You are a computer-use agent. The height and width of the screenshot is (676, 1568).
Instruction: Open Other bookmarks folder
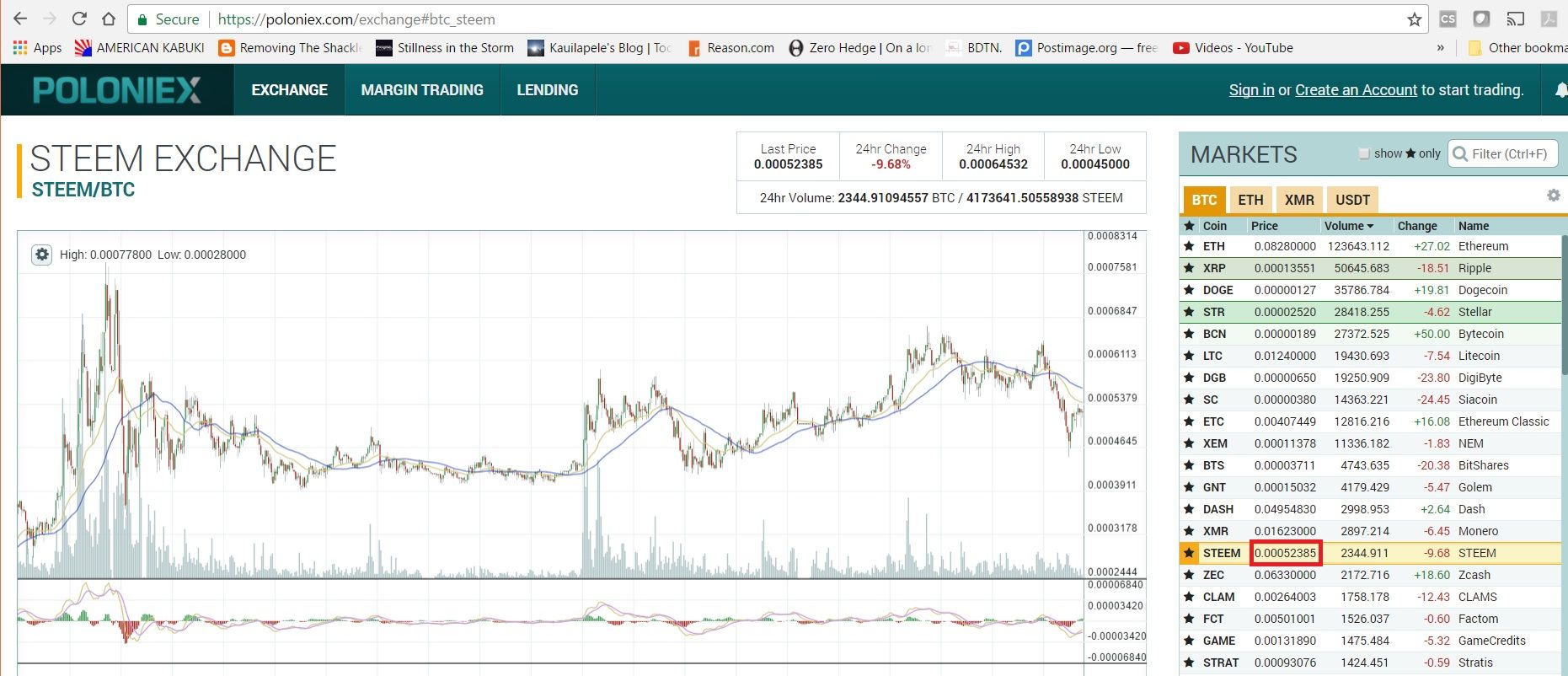[1517, 48]
